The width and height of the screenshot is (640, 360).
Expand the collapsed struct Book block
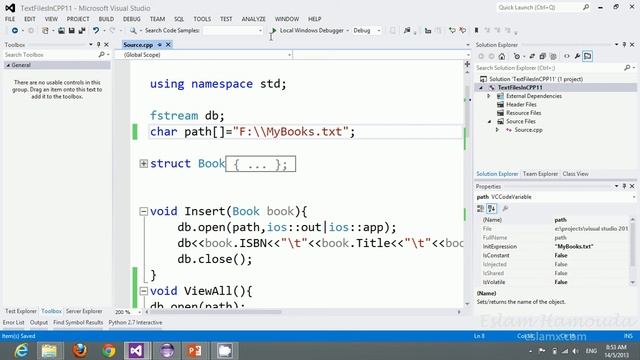click(x=143, y=164)
